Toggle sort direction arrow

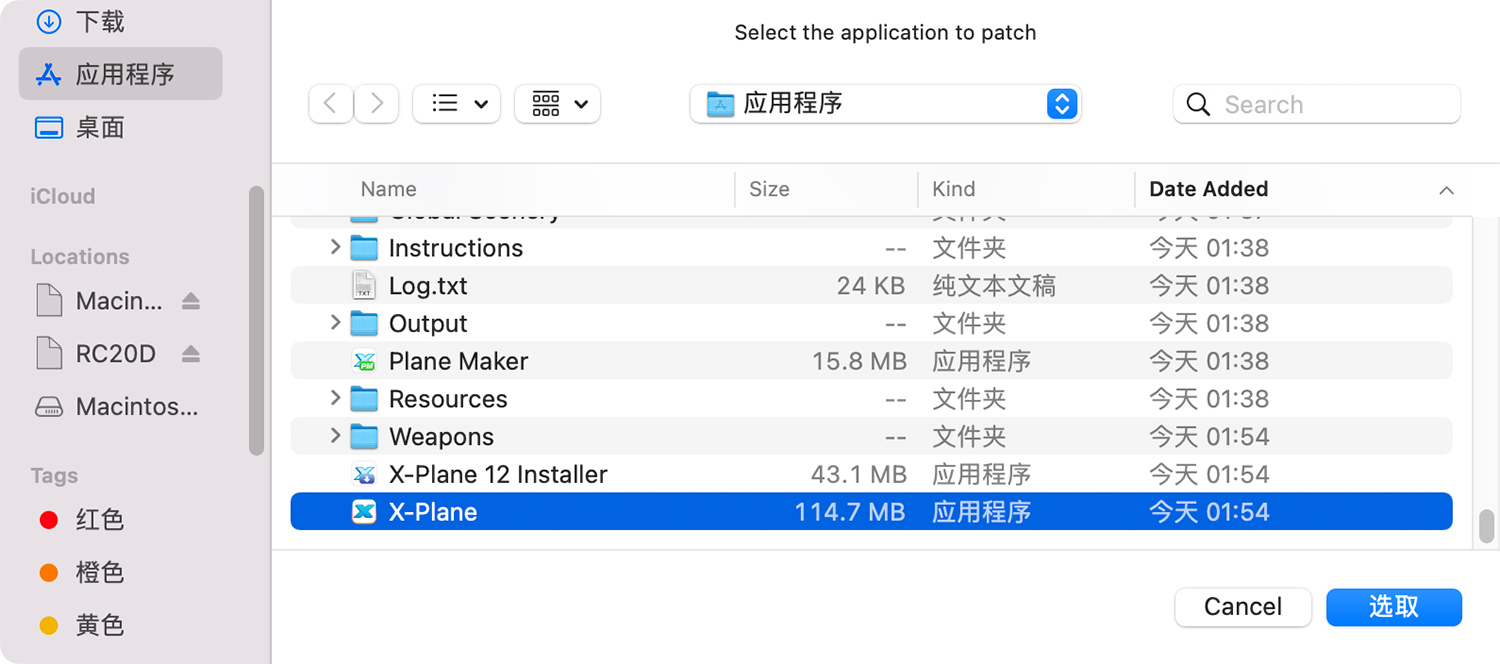(1445, 190)
